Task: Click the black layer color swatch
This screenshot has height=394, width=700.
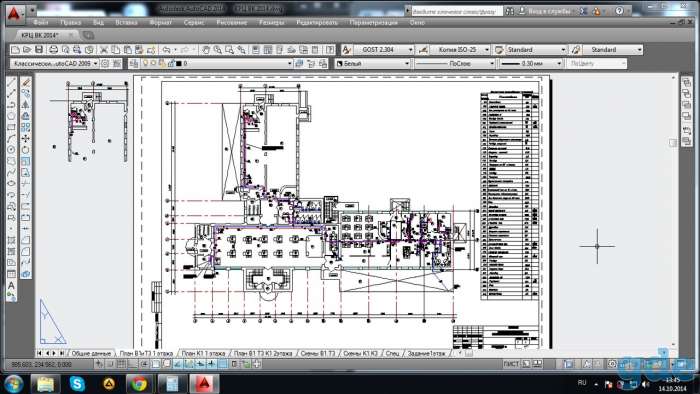Action: coord(179,64)
